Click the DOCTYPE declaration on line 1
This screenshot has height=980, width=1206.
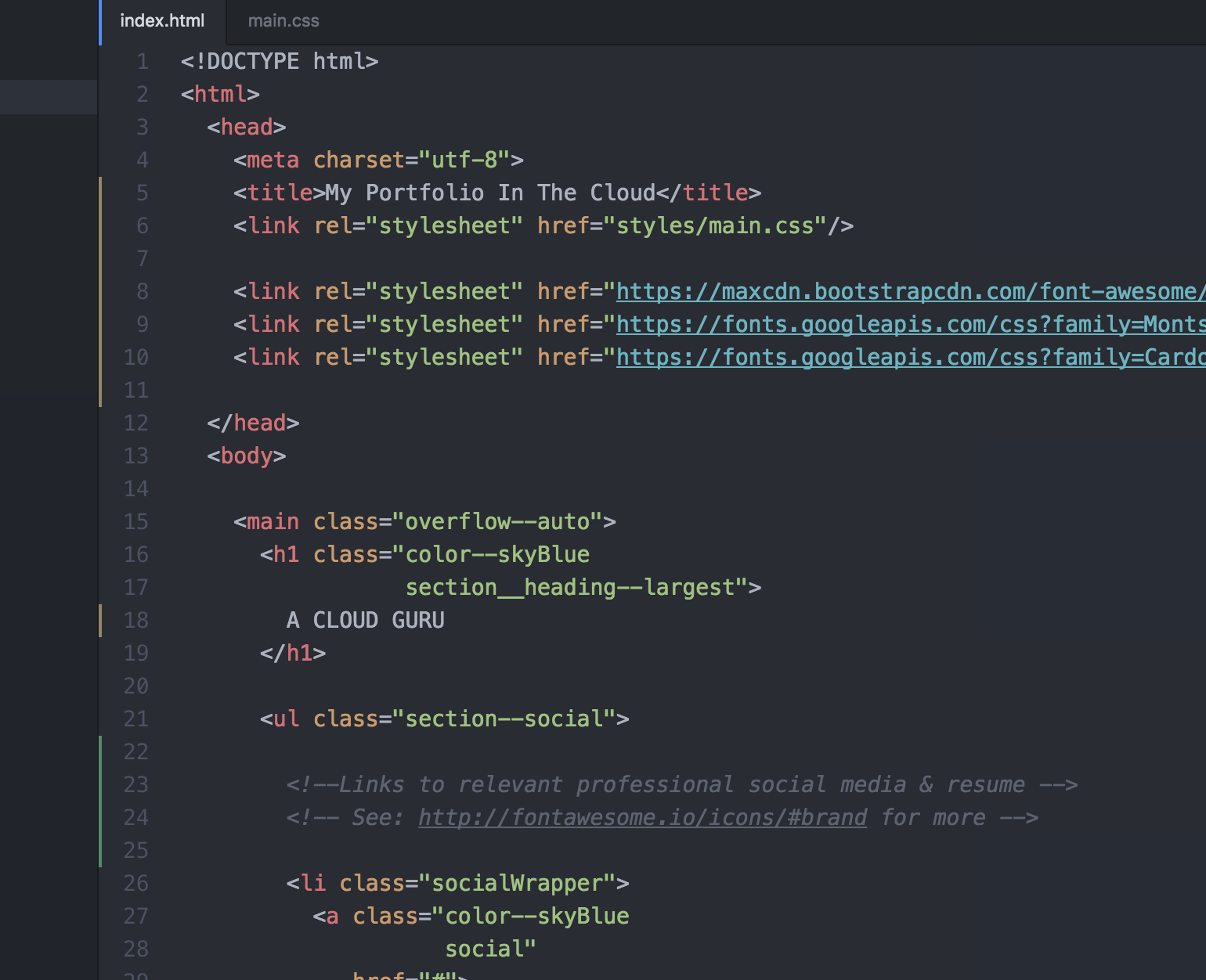pos(278,61)
